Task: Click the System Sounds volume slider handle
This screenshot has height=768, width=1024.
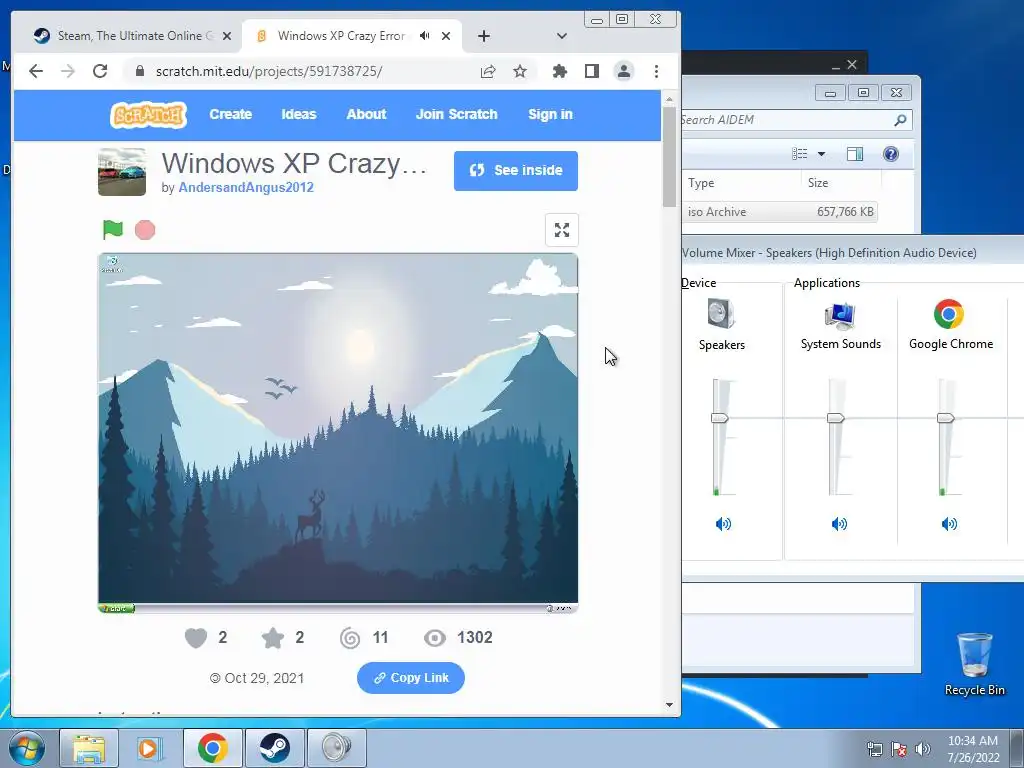Action: pos(836,418)
